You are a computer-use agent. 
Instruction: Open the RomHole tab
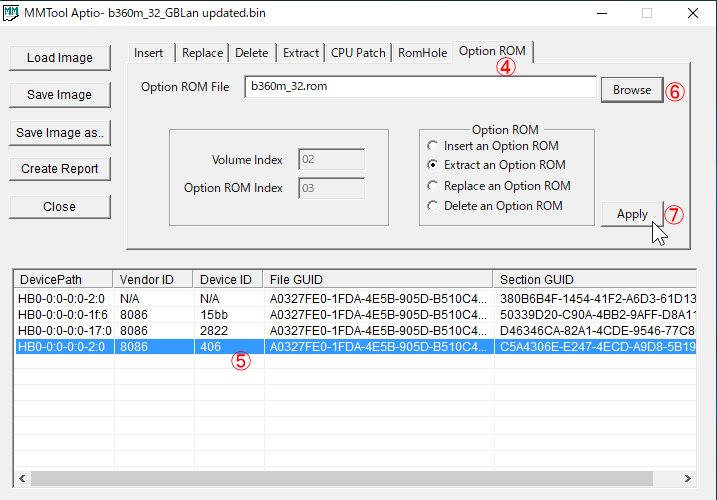[422, 53]
